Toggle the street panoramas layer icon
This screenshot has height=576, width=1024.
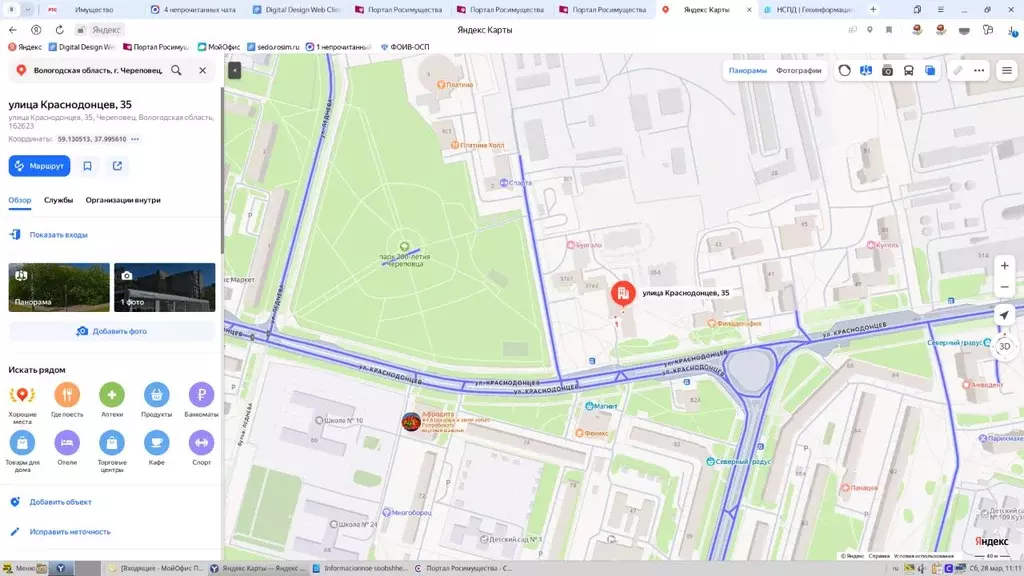point(866,71)
